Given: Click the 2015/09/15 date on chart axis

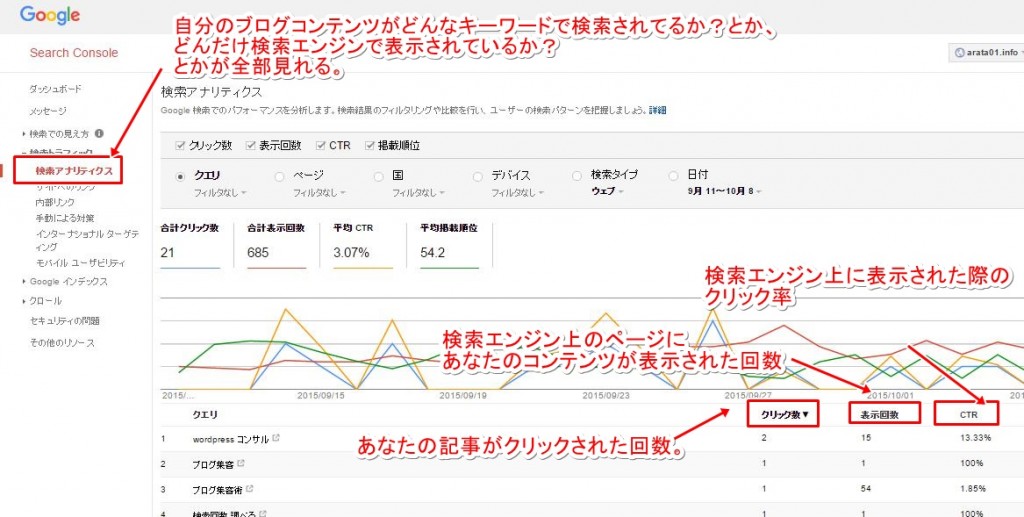Looking at the screenshot, I should point(319,396).
